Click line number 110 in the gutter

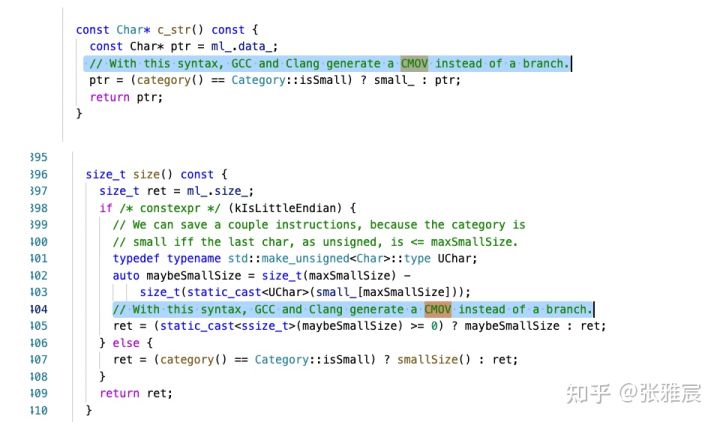(38, 410)
